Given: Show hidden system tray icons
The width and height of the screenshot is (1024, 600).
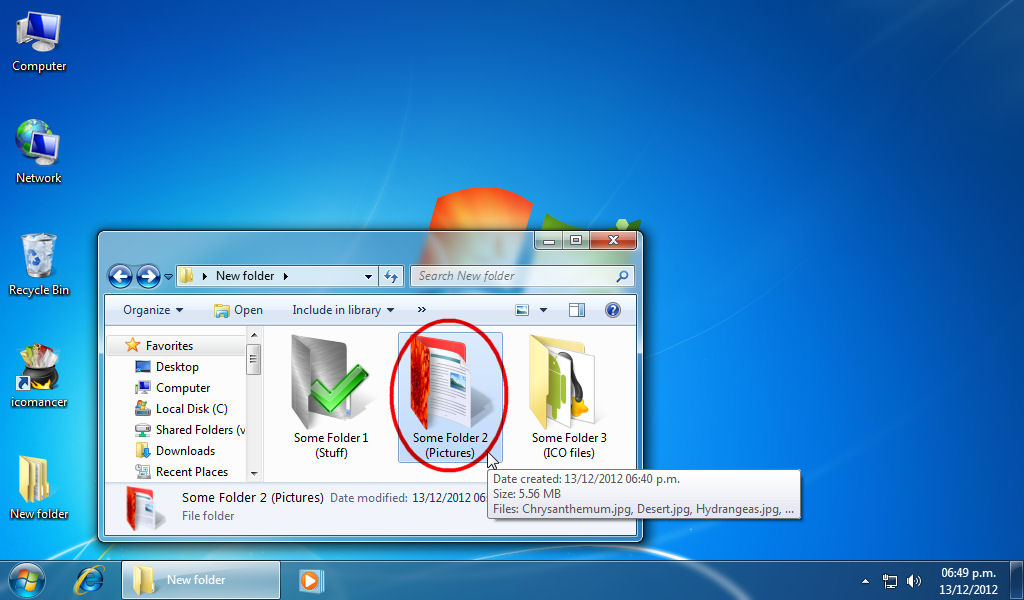Looking at the screenshot, I should pos(865,580).
